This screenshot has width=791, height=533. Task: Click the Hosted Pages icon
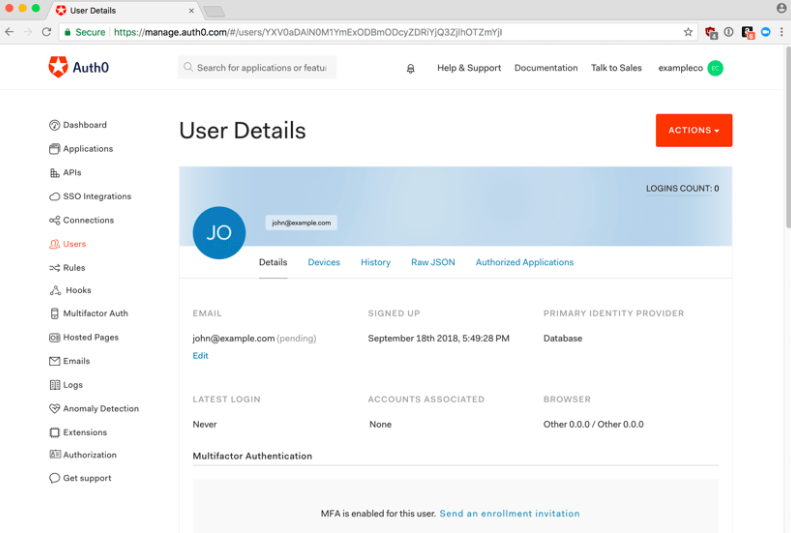point(54,337)
